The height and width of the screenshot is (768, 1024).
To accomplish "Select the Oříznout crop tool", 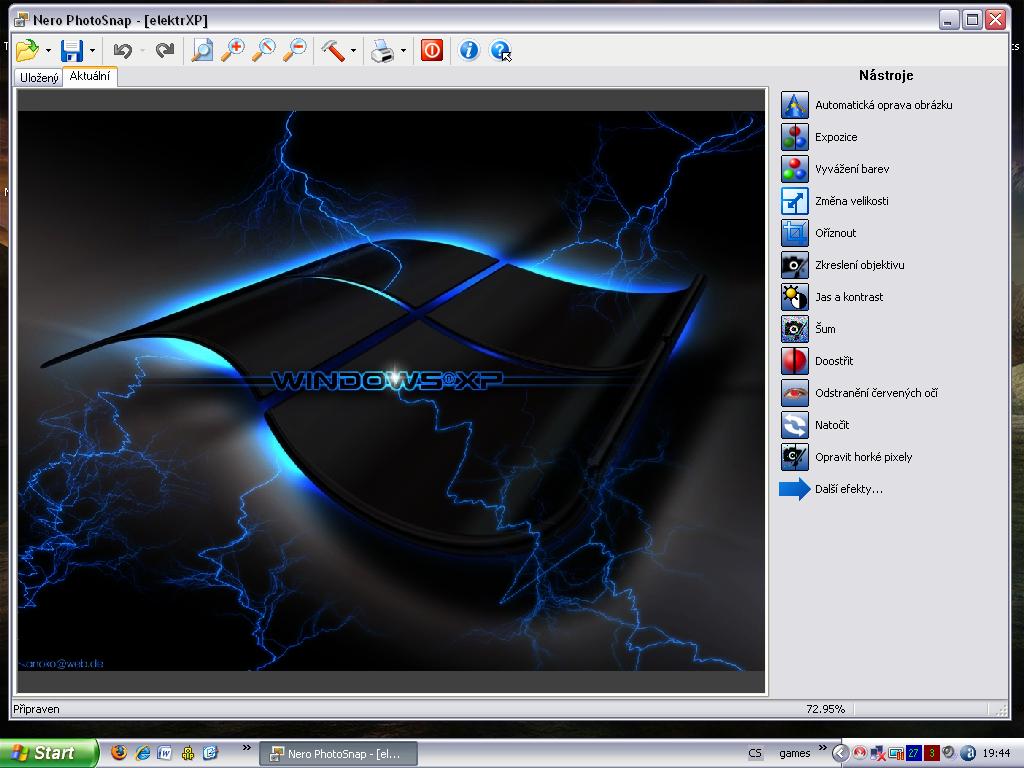I will 819,233.
